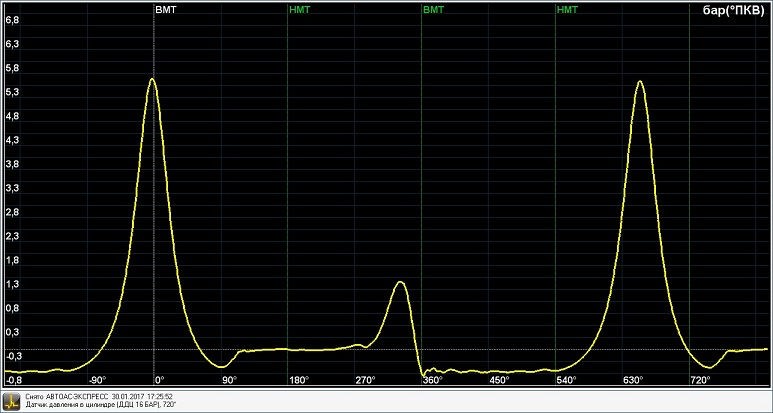This screenshot has height=413, width=773.
Task: Click the 0° crank angle label
Action: (160, 380)
